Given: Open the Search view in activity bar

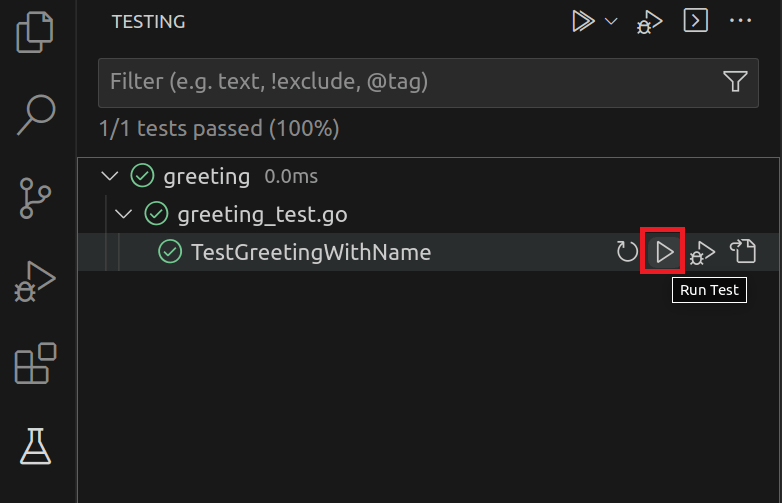Looking at the screenshot, I should (36, 115).
